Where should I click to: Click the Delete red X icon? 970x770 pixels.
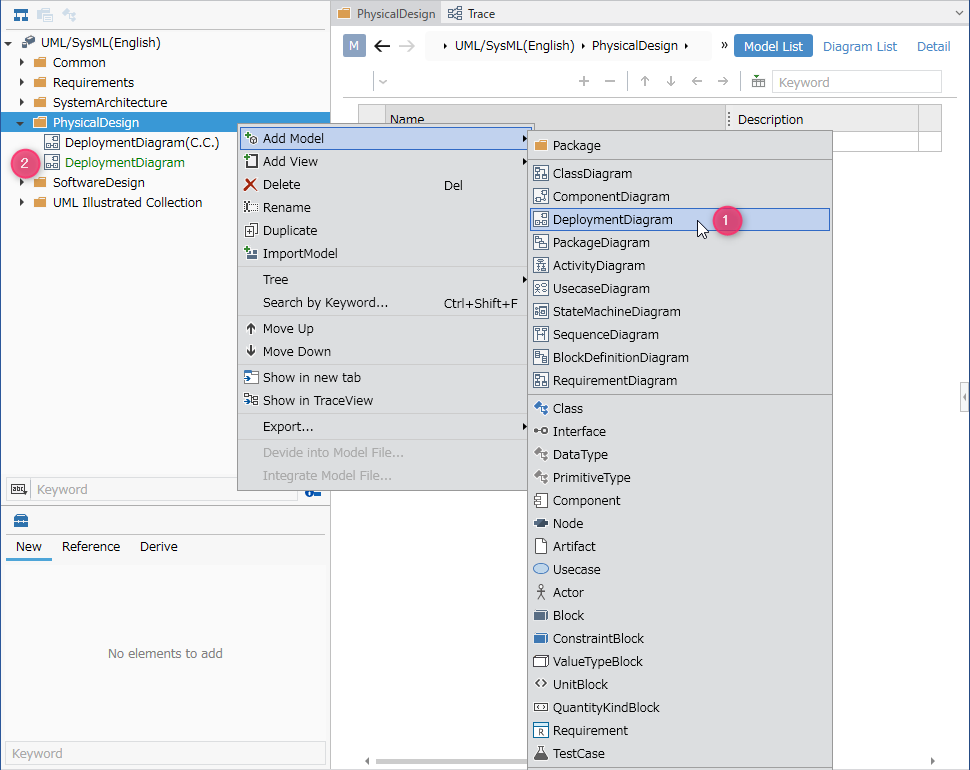(x=251, y=184)
